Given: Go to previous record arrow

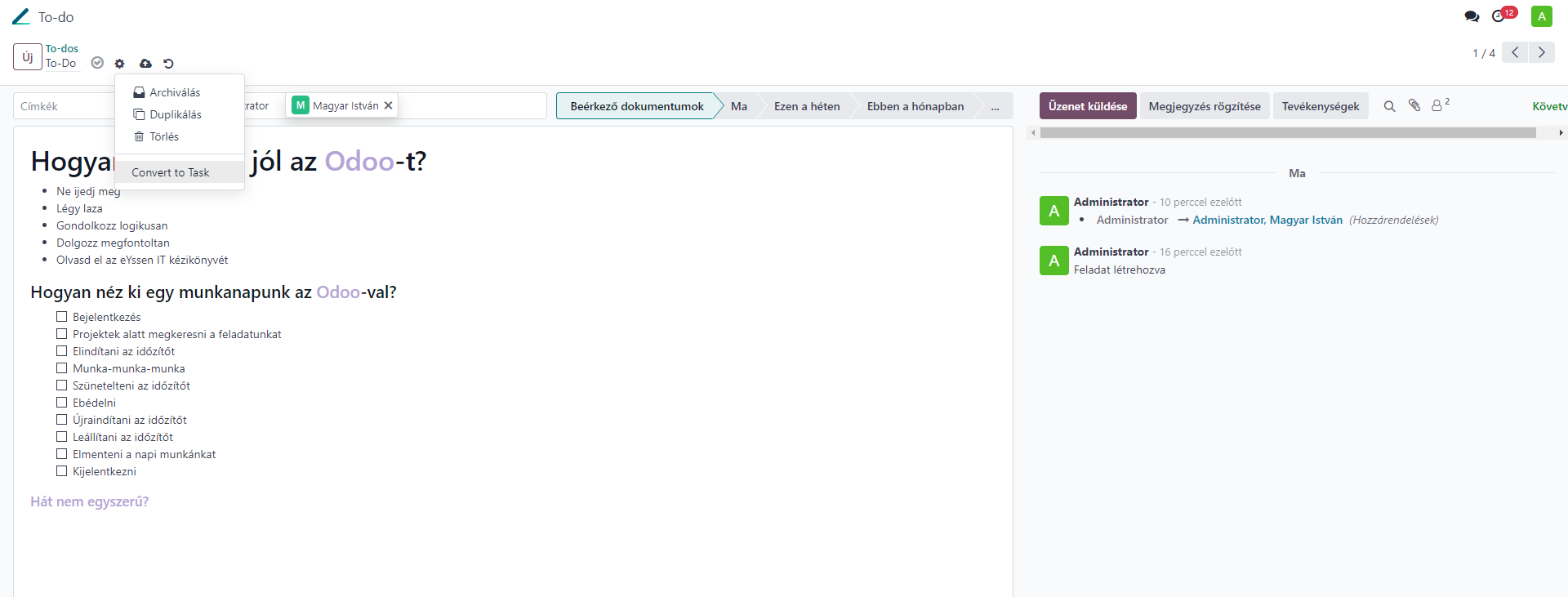Looking at the screenshot, I should pyautogui.click(x=1515, y=52).
